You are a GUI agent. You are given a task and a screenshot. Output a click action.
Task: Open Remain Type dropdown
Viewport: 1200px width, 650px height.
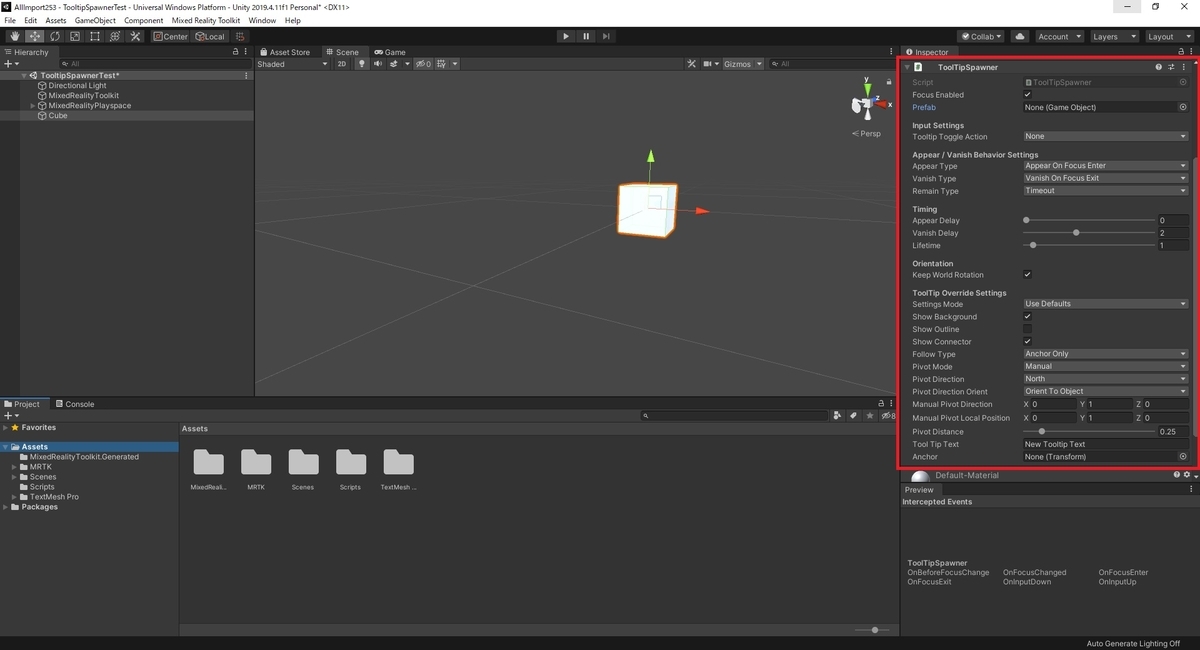(x=1105, y=191)
